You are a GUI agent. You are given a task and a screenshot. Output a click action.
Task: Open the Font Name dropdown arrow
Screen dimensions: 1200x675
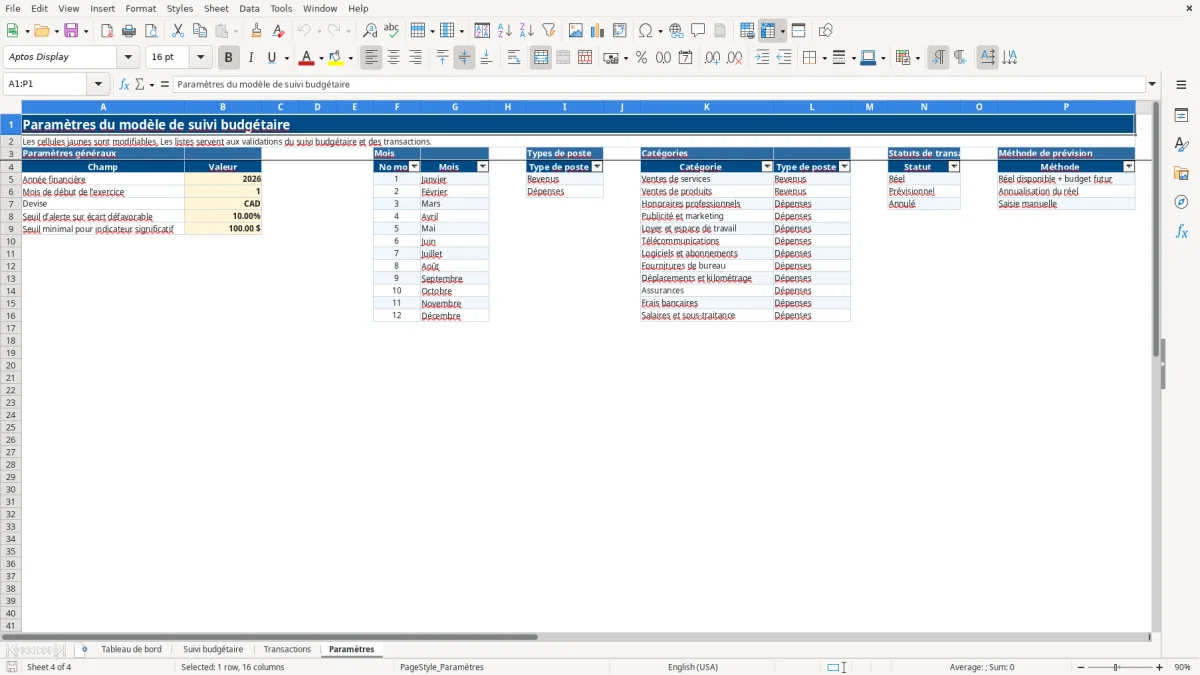click(x=128, y=58)
